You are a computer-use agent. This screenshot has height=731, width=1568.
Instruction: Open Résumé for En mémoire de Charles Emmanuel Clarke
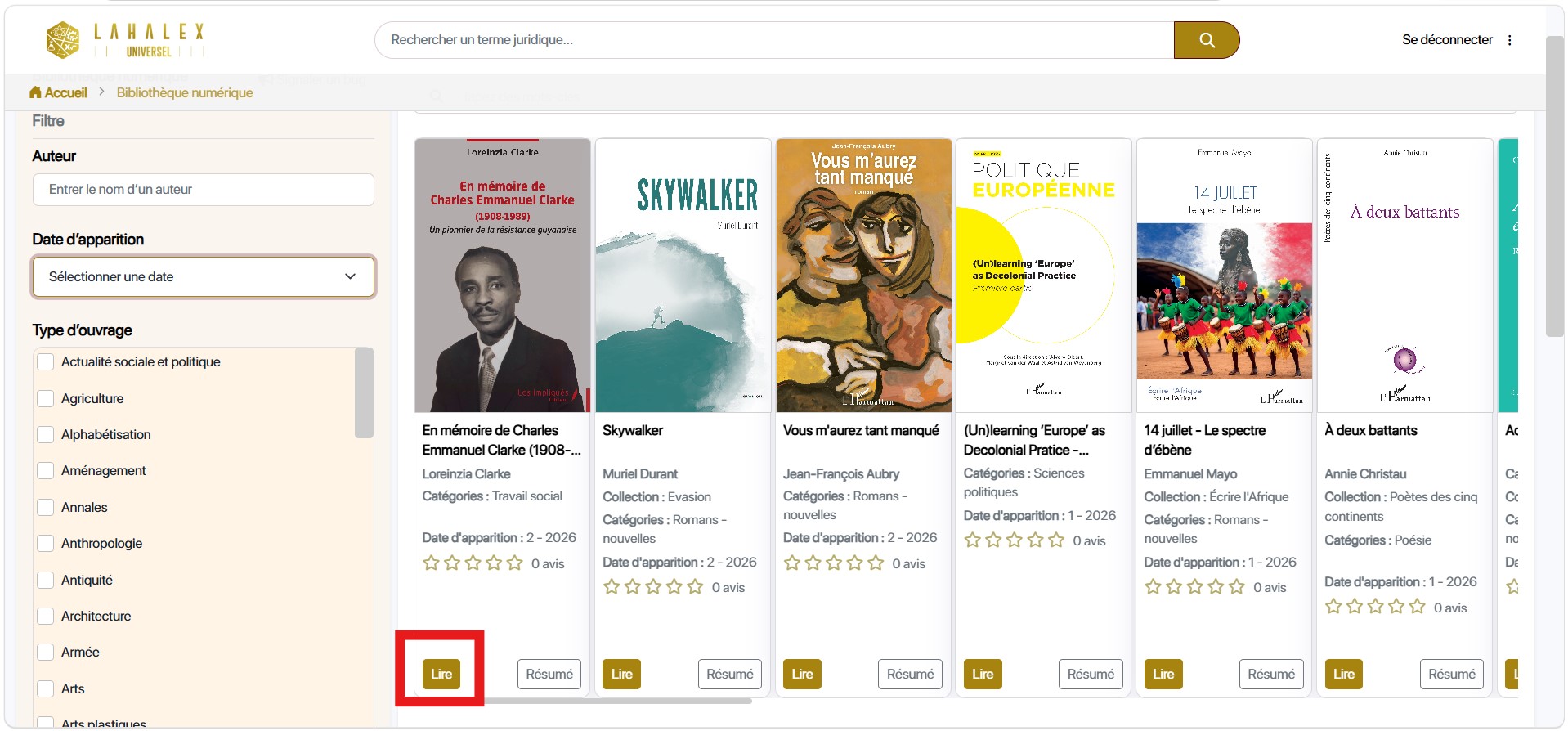549,674
